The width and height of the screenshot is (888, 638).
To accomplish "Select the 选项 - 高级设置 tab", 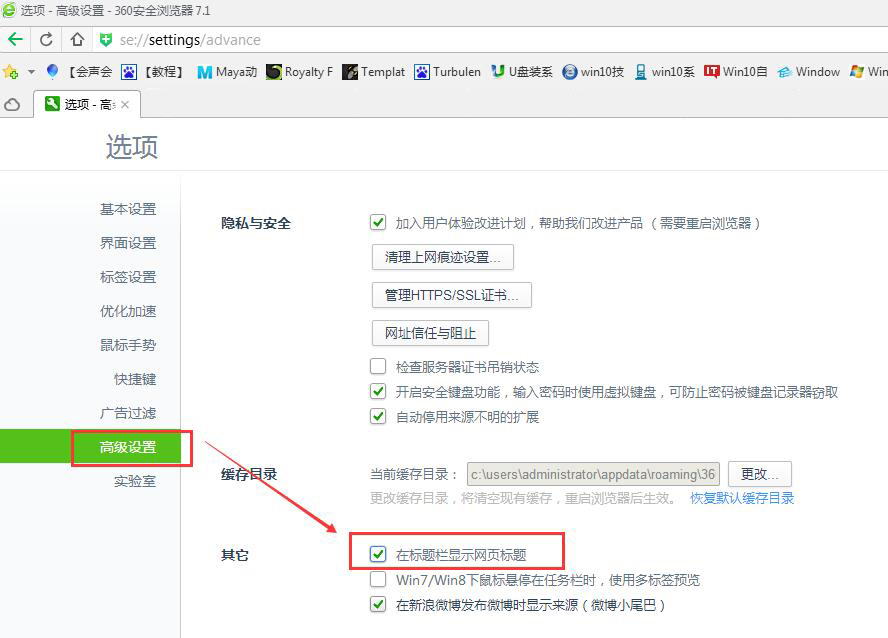I will point(87,104).
